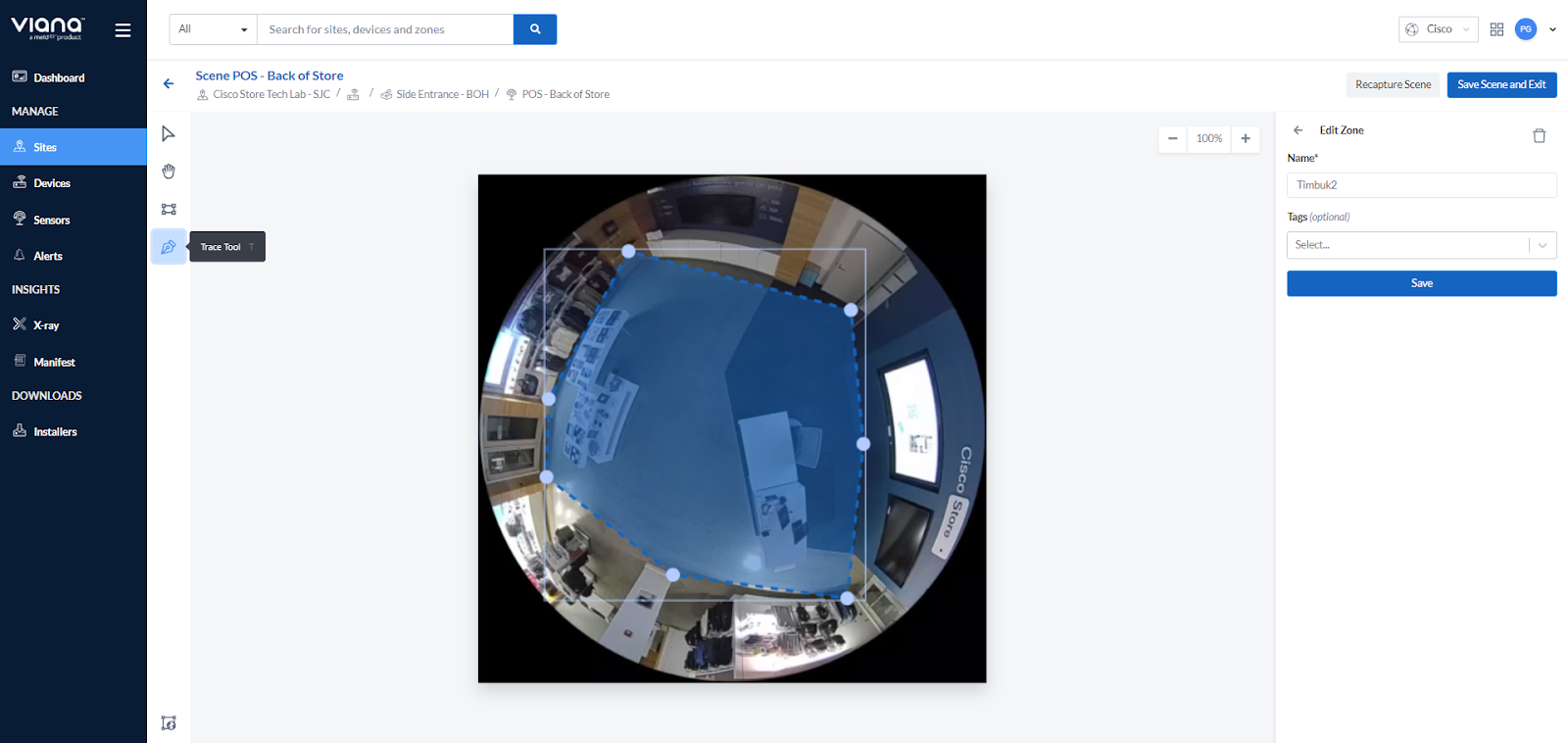Open Side Entrance - BOH breadcrumb link
1568x743 pixels.
(x=442, y=95)
